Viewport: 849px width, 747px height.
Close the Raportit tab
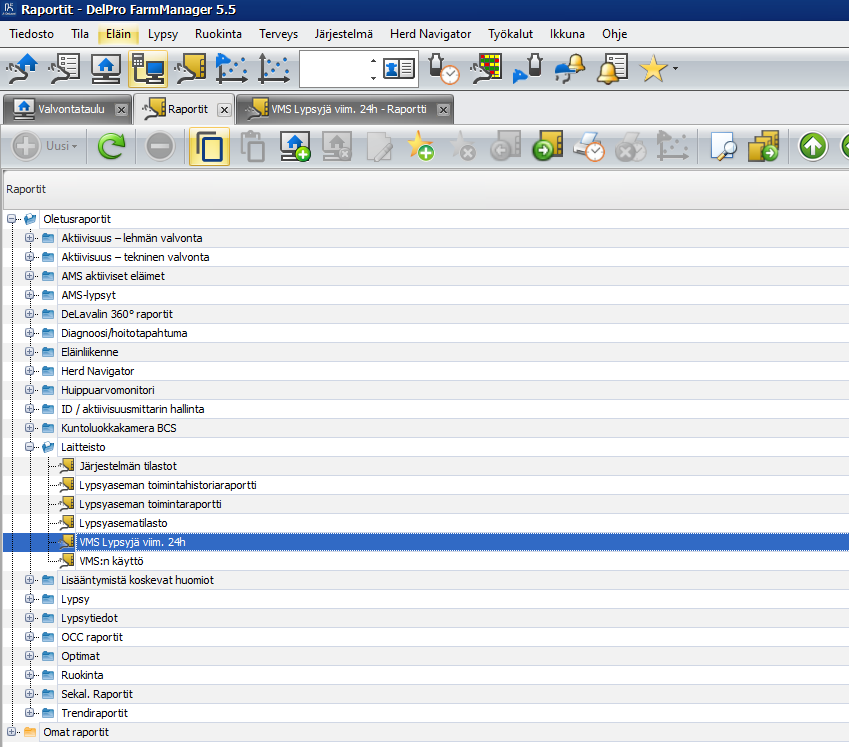pyautogui.click(x=224, y=110)
